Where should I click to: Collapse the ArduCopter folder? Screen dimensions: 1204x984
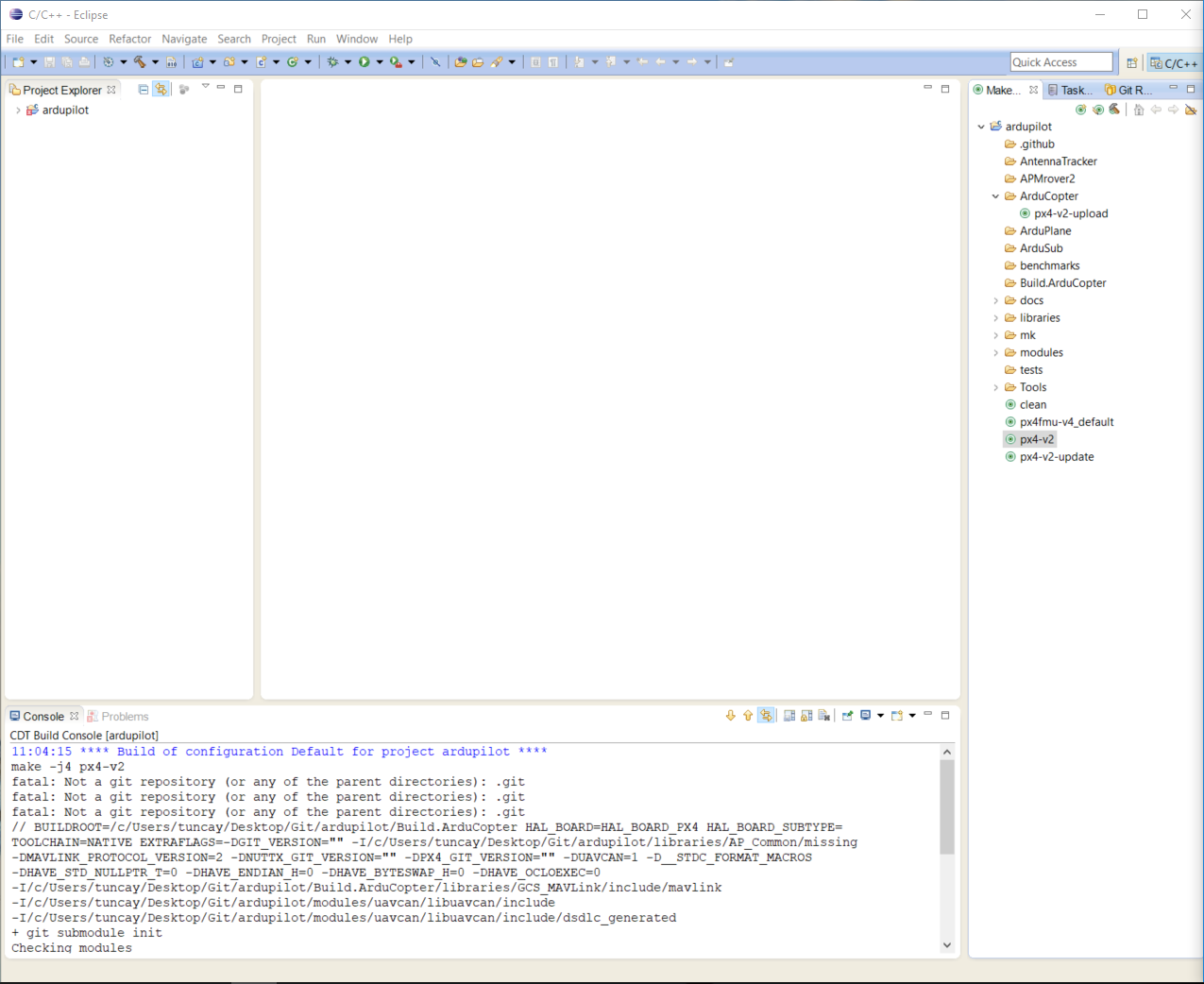click(x=995, y=196)
